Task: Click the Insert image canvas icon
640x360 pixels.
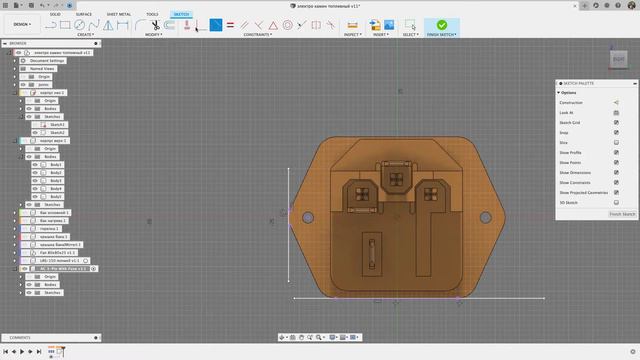Action: 389,25
